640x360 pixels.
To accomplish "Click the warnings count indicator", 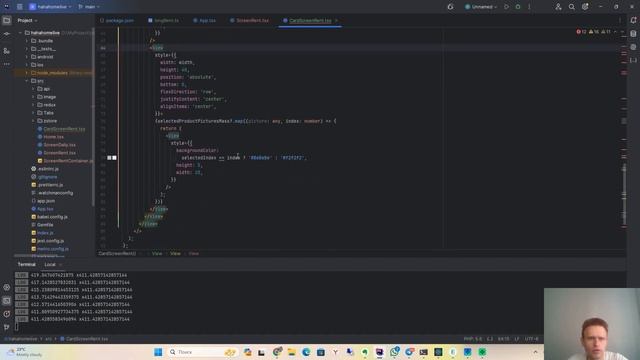I will [x=594, y=31].
